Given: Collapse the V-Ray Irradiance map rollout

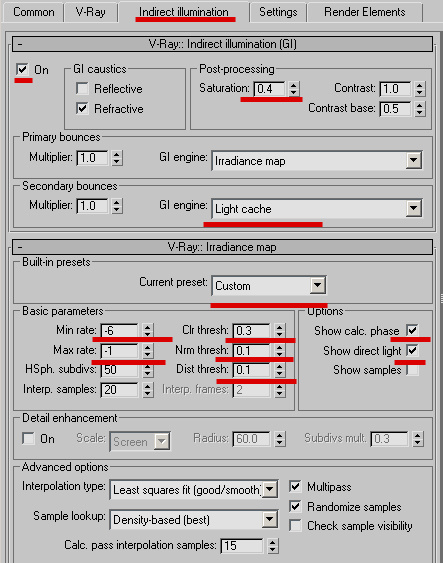Looking at the screenshot, I should pos(20,247).
